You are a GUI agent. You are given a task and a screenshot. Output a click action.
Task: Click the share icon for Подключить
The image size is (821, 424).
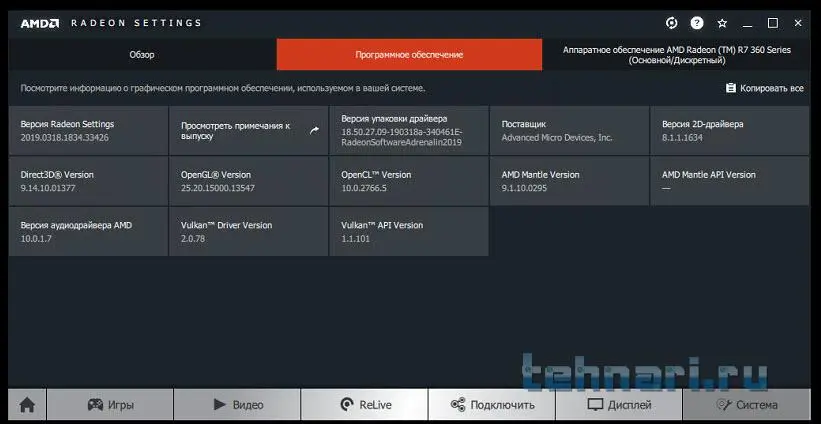(x=458, y=405)
